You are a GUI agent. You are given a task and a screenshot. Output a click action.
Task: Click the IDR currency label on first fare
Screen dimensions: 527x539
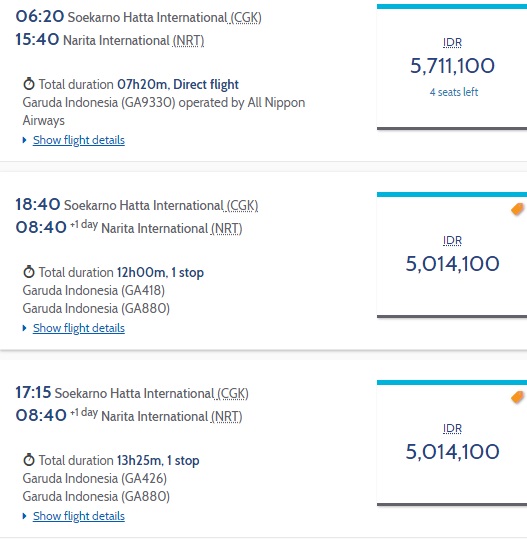coord(452,42)
